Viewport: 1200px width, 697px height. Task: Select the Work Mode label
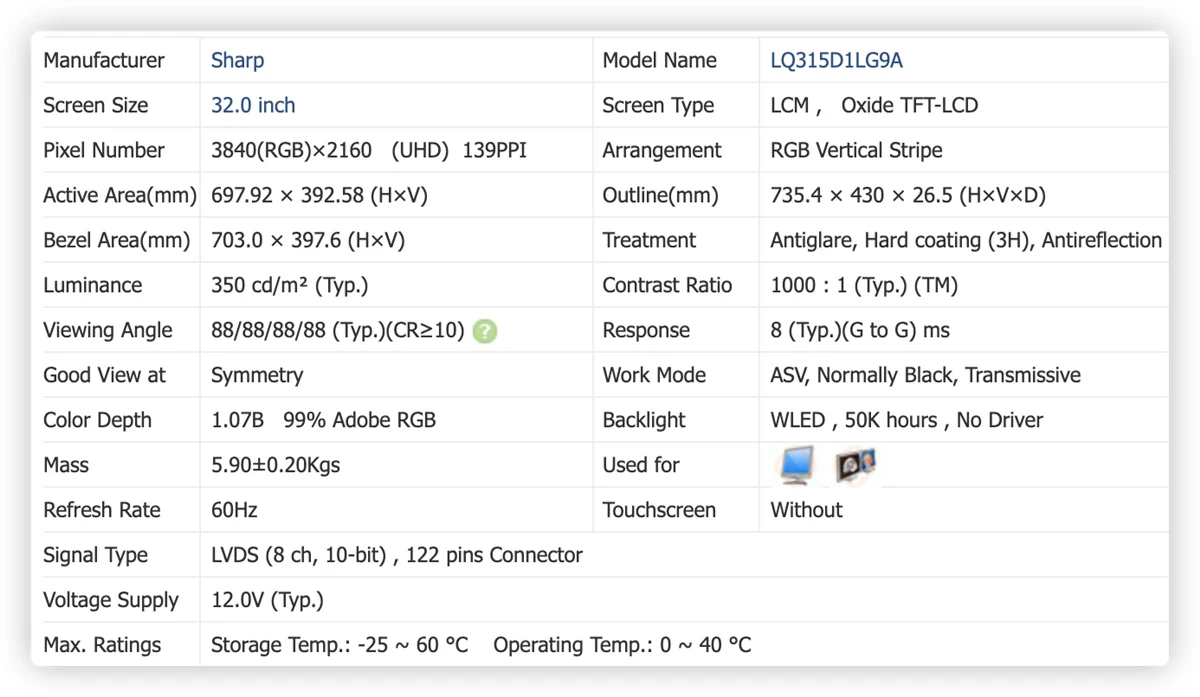(654, 375)
